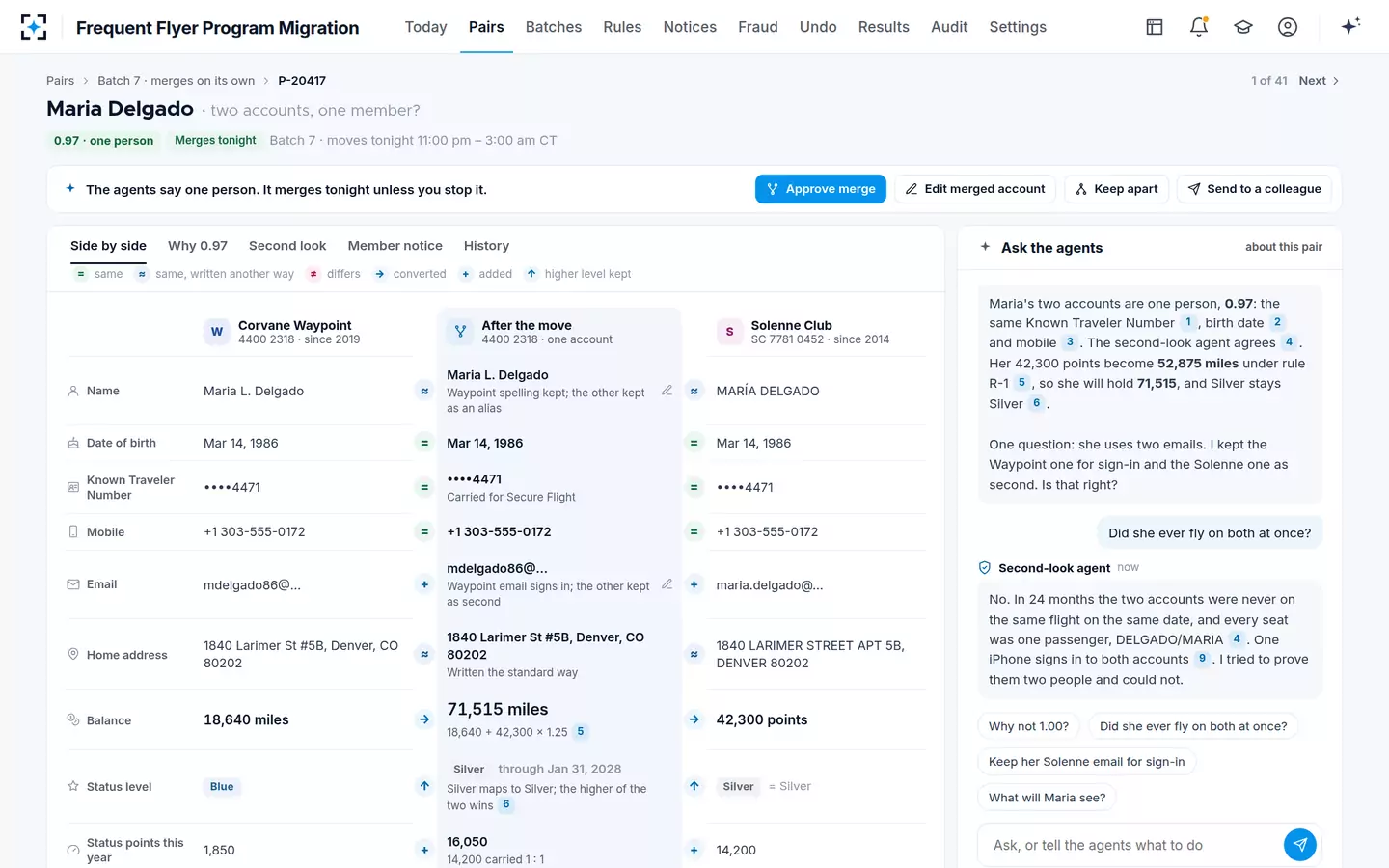Click citation badge 5 under the 71,515 miles balance

coord(581,732)
